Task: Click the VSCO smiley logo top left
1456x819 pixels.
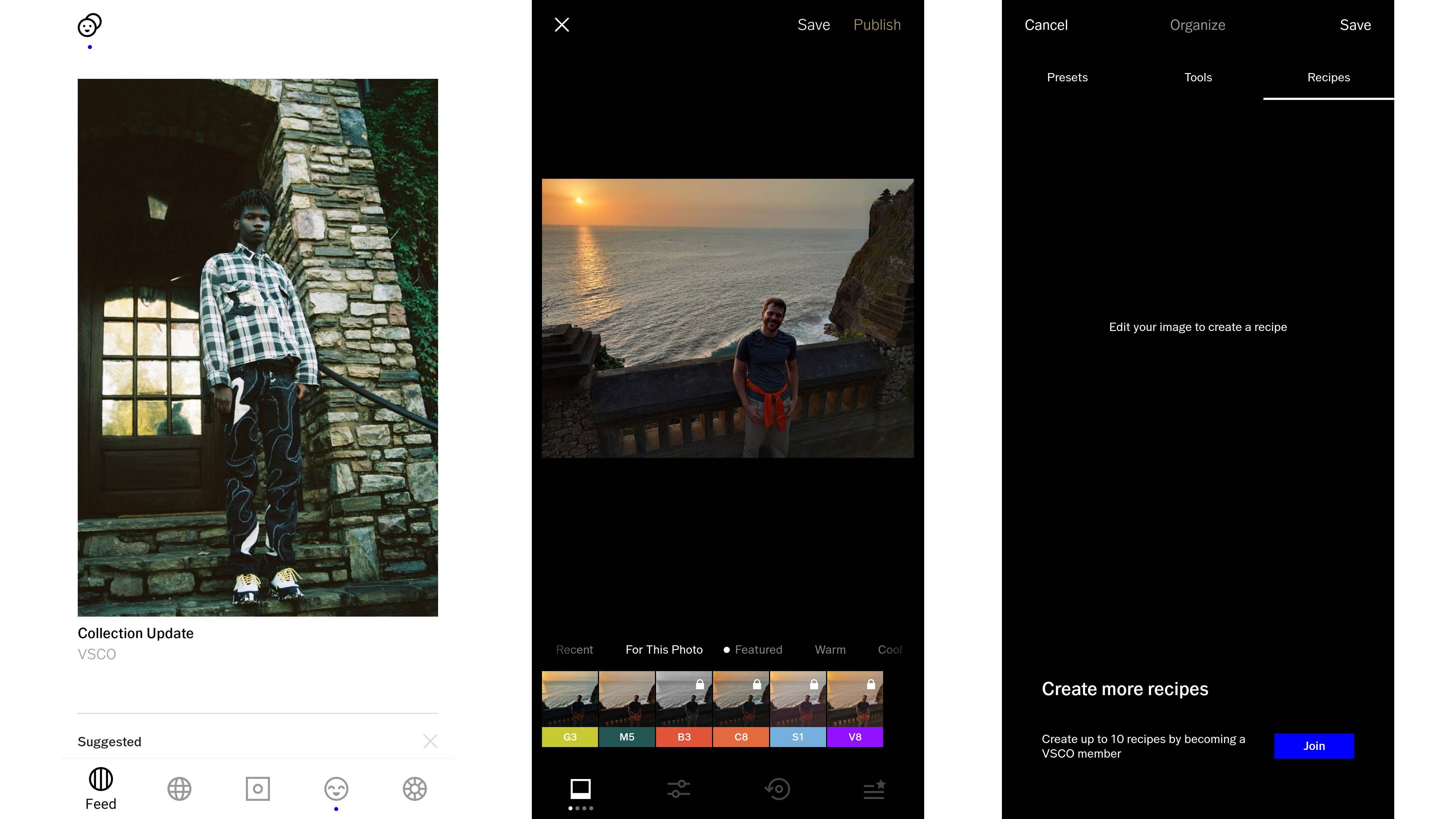Action: (88, 25)
